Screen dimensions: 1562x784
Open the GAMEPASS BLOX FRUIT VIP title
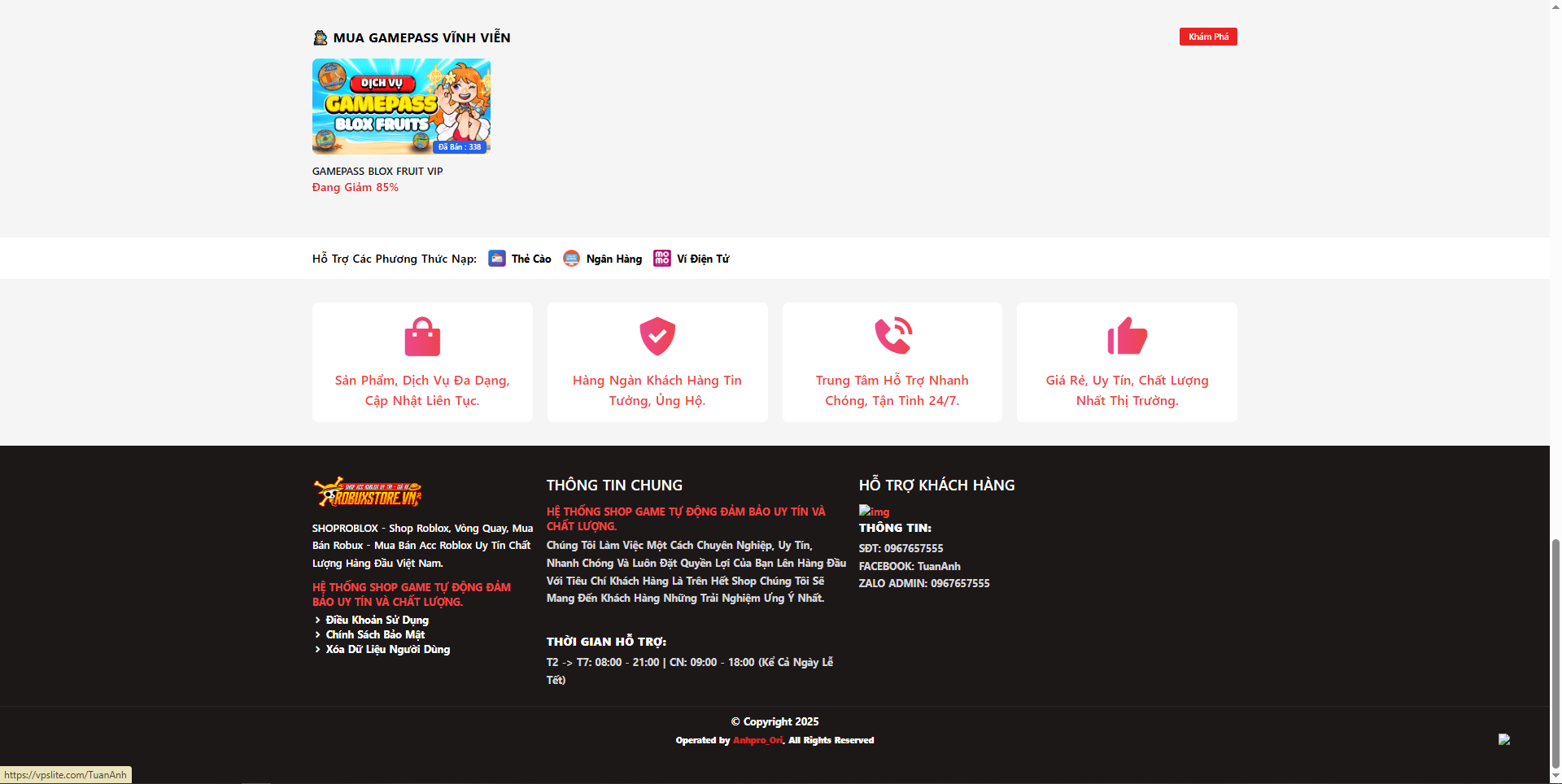click(x=377, y=171)
